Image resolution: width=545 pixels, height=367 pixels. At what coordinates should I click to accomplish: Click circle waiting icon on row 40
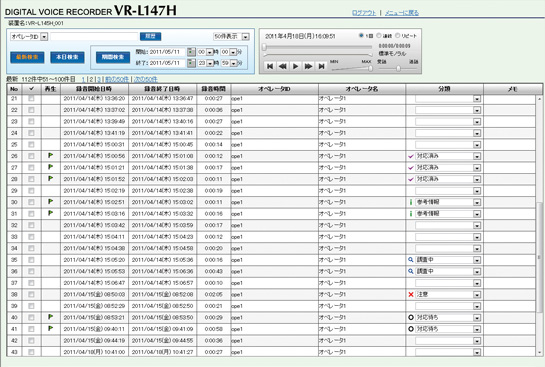click(x=411, y=317)
